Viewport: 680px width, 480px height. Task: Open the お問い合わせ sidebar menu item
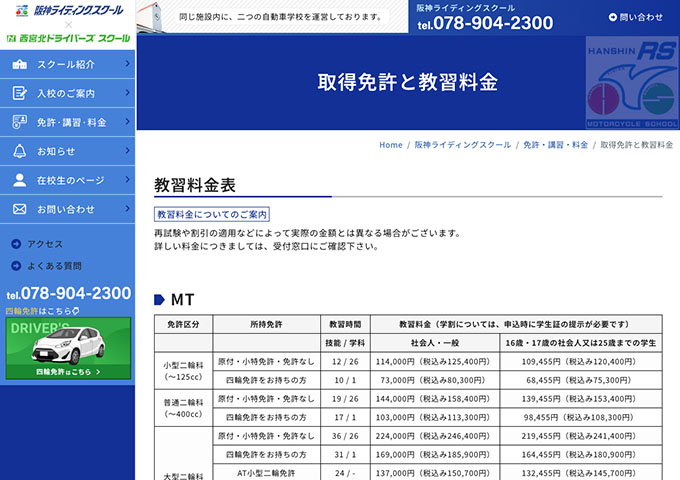coord(67,209)
